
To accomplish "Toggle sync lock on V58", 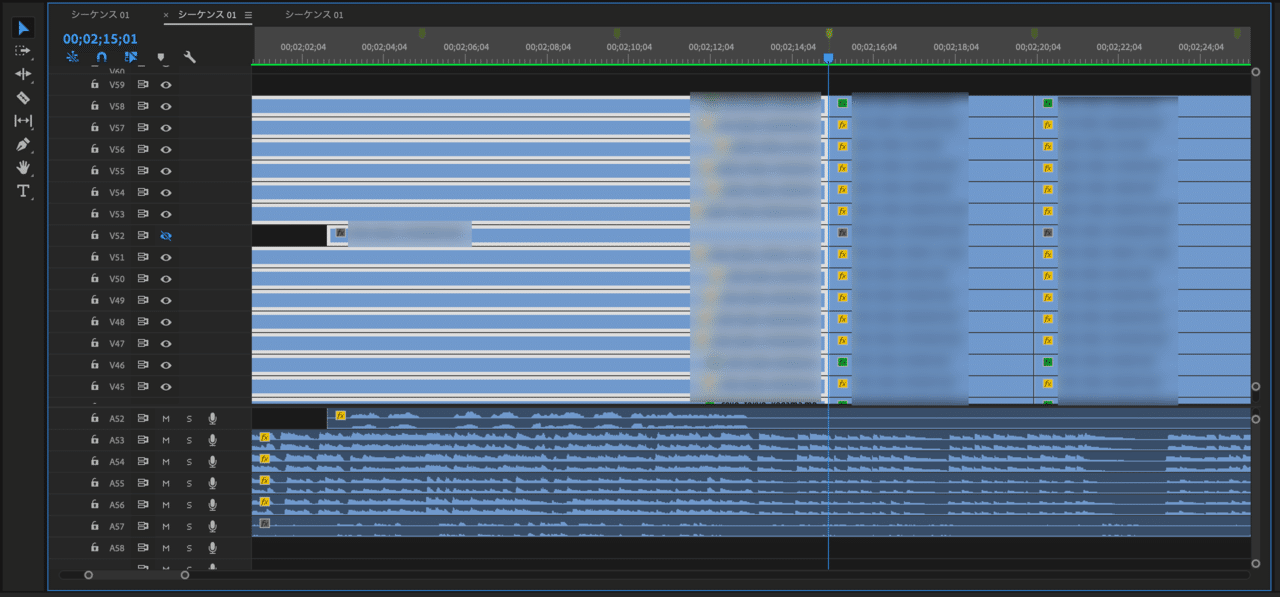I will [143, 106].
